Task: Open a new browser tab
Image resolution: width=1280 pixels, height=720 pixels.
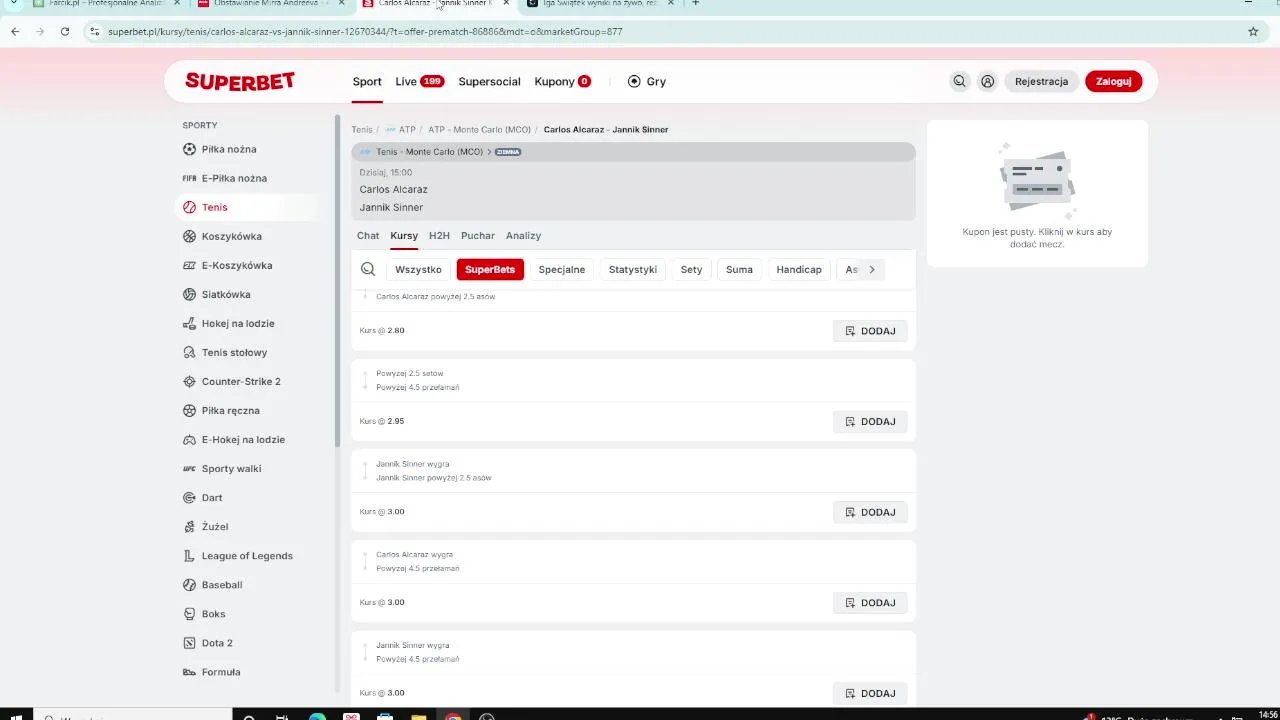Action: point(696,3)
